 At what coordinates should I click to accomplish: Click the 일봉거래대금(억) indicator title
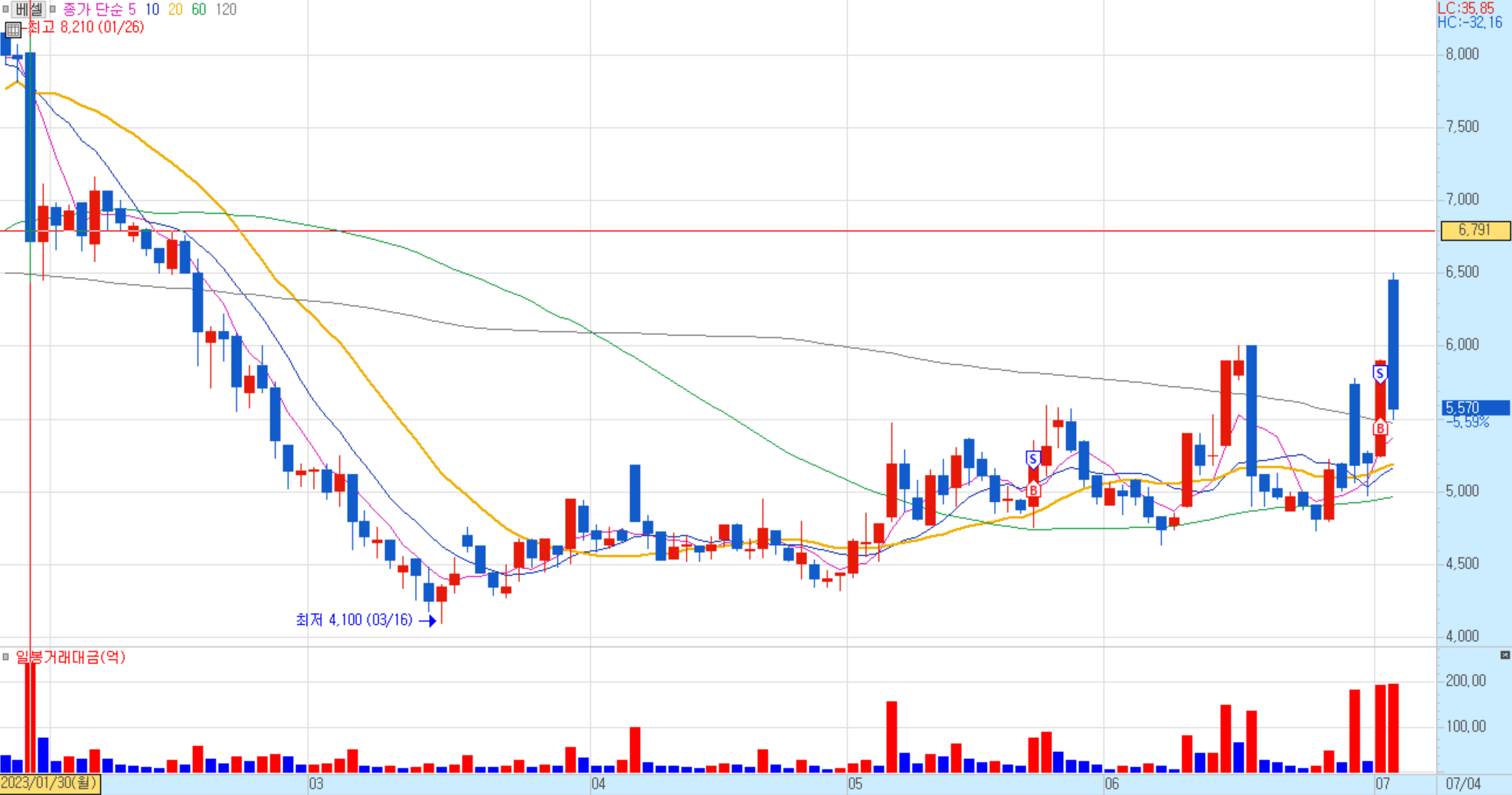tap(70, 657)
